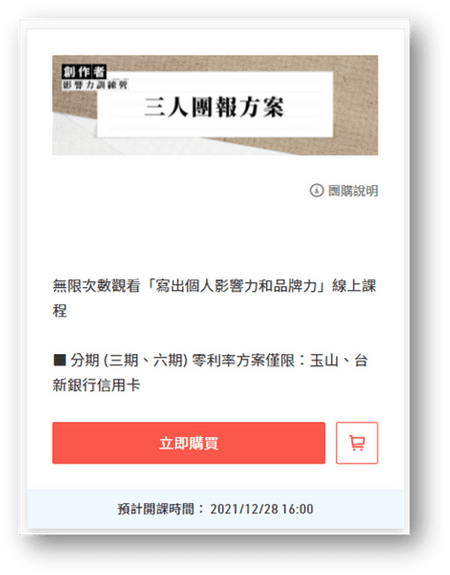This screenshot has width=450, height=575.
Task: Select the 無限次數觀看 description line
Action: coord(214,298)
